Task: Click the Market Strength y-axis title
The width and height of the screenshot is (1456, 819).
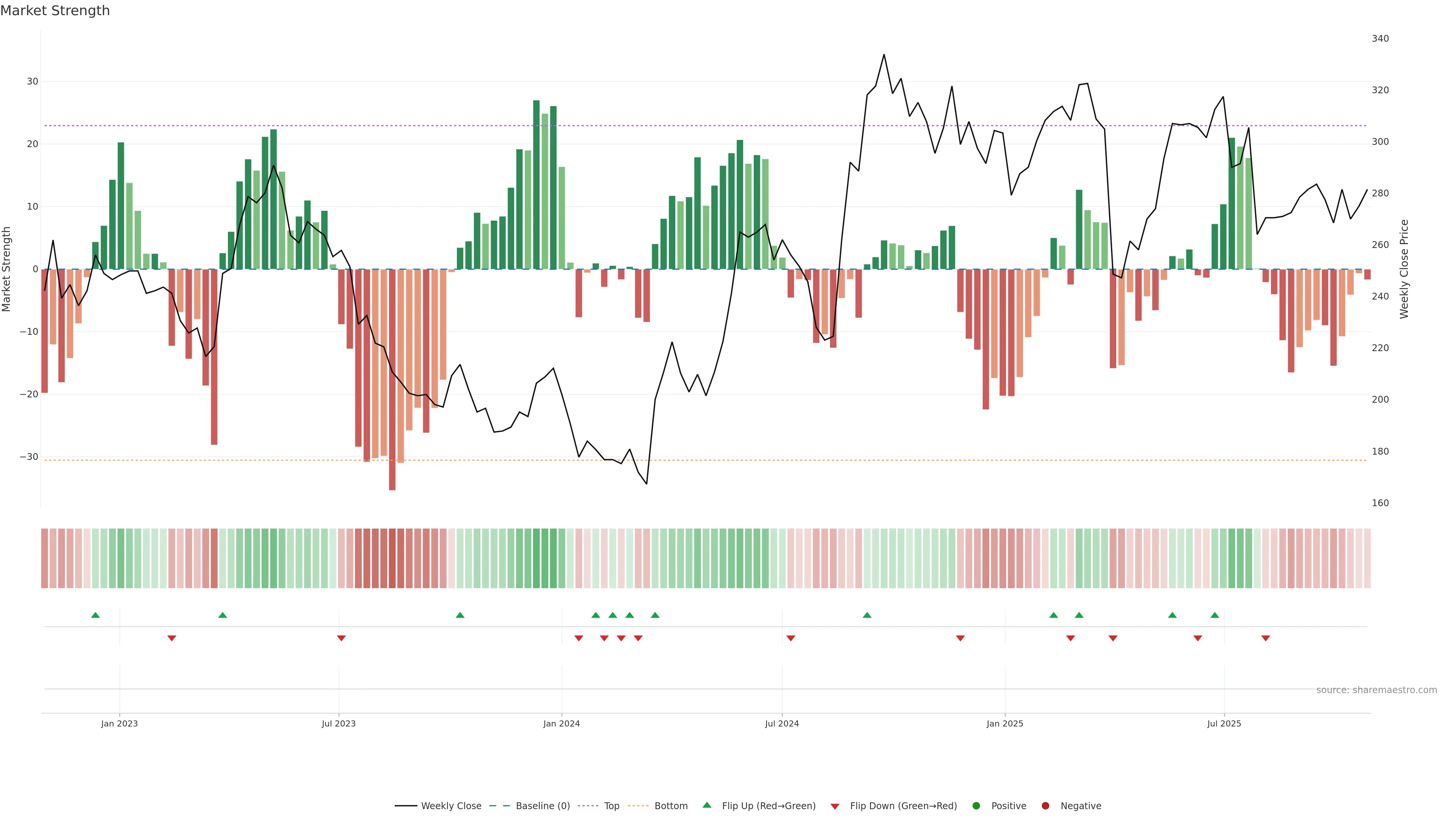Action: 7,269
